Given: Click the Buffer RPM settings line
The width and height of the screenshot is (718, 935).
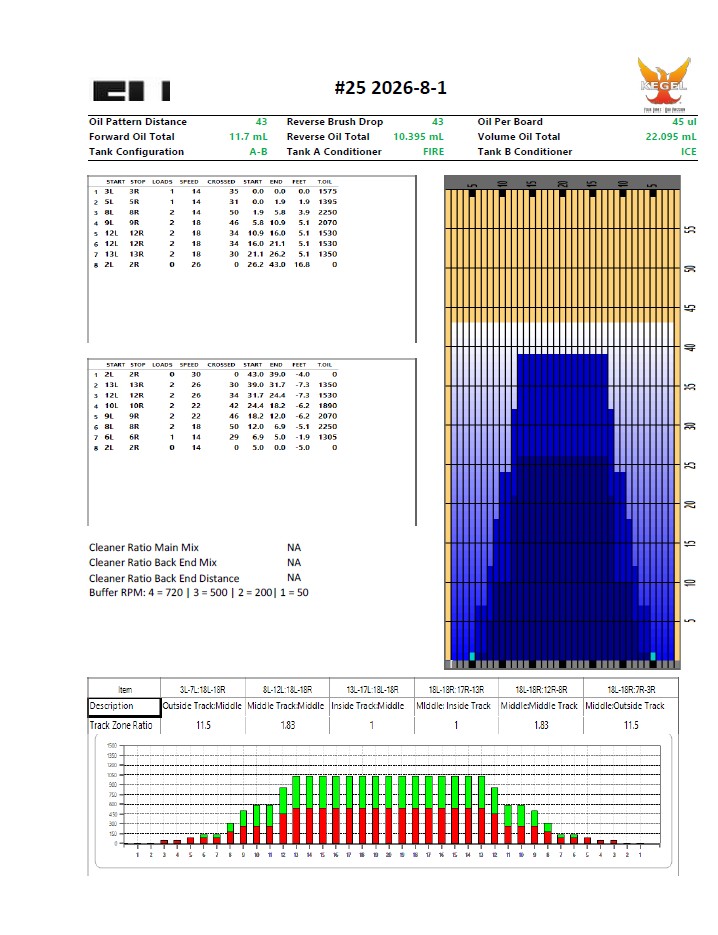Looking at the screenshot, I should tap(199, 593).
